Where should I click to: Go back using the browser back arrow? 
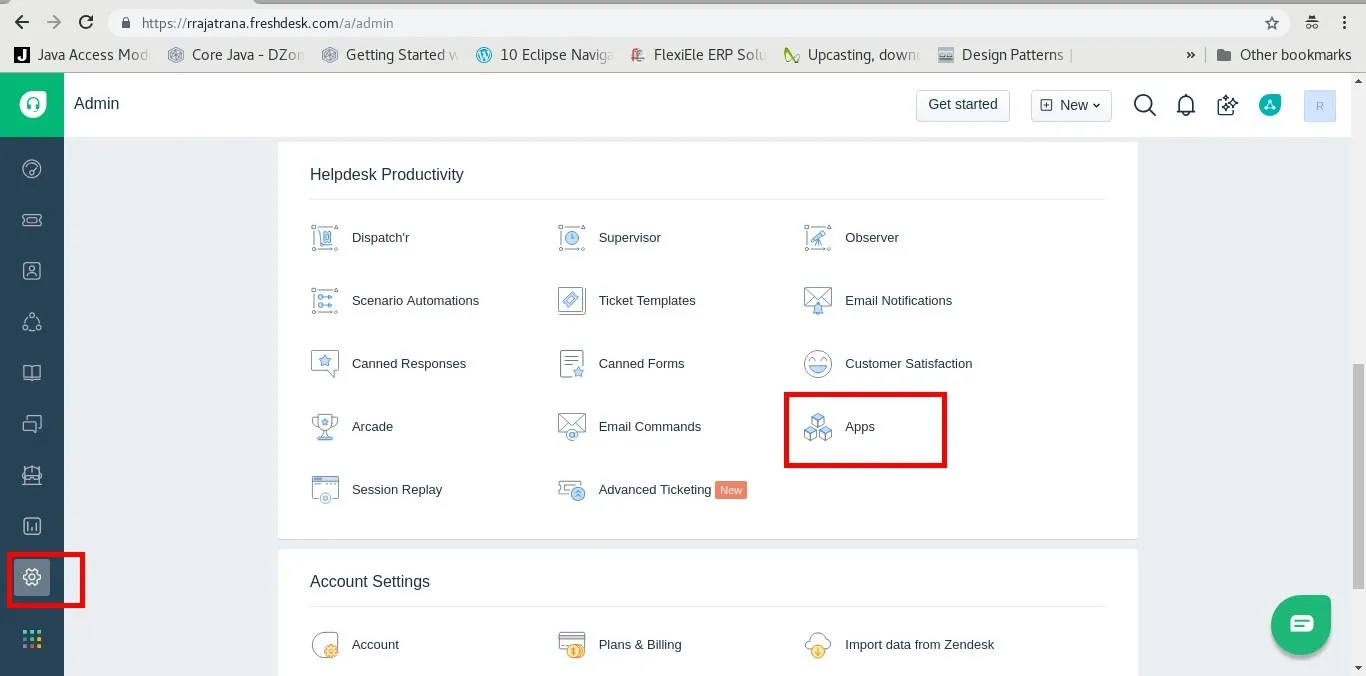coord(21,22)
